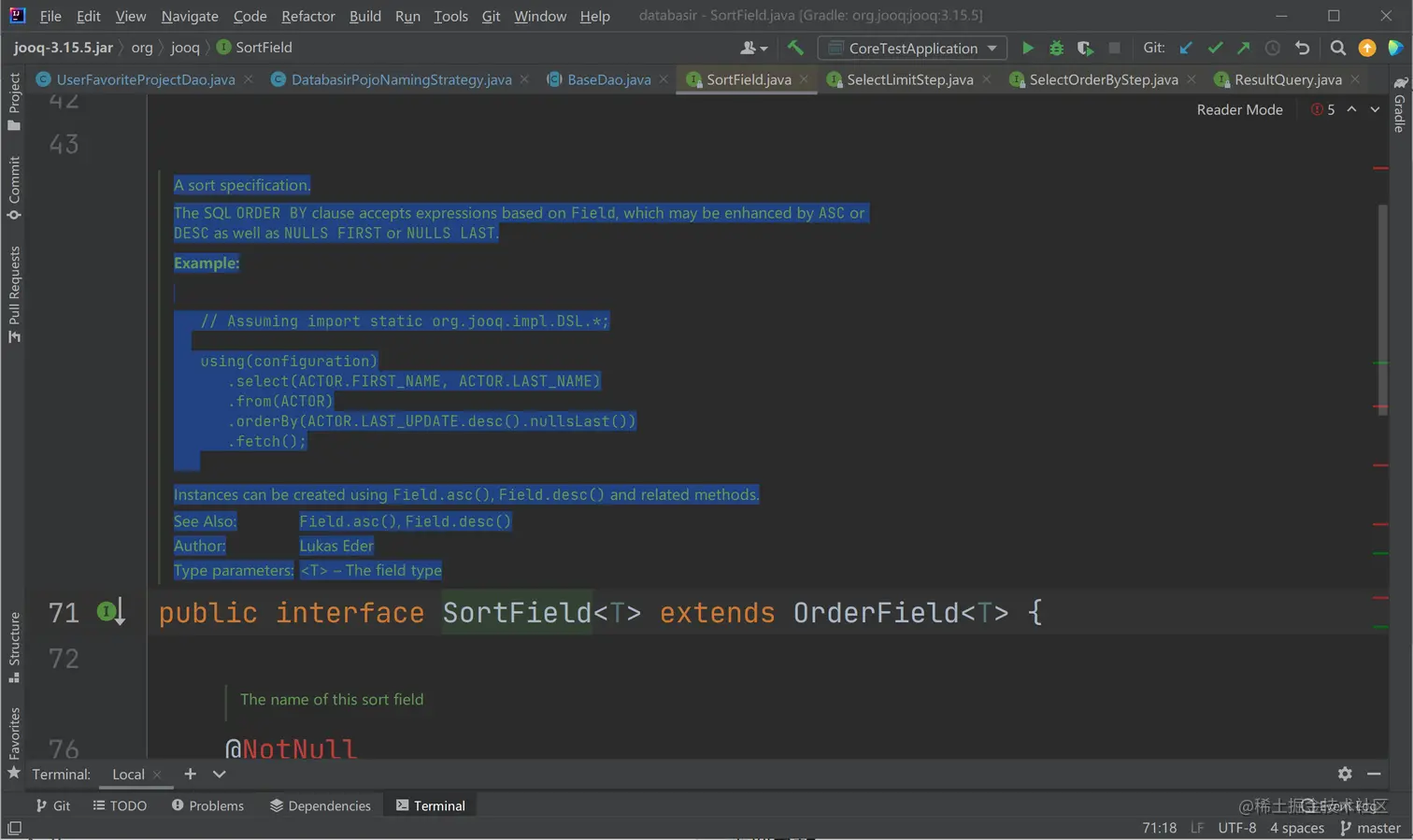1413x840 pixels.
Task: Open Search Everywhere magnifier icon
Action: pyautogui.click(x=1337, y=48)
